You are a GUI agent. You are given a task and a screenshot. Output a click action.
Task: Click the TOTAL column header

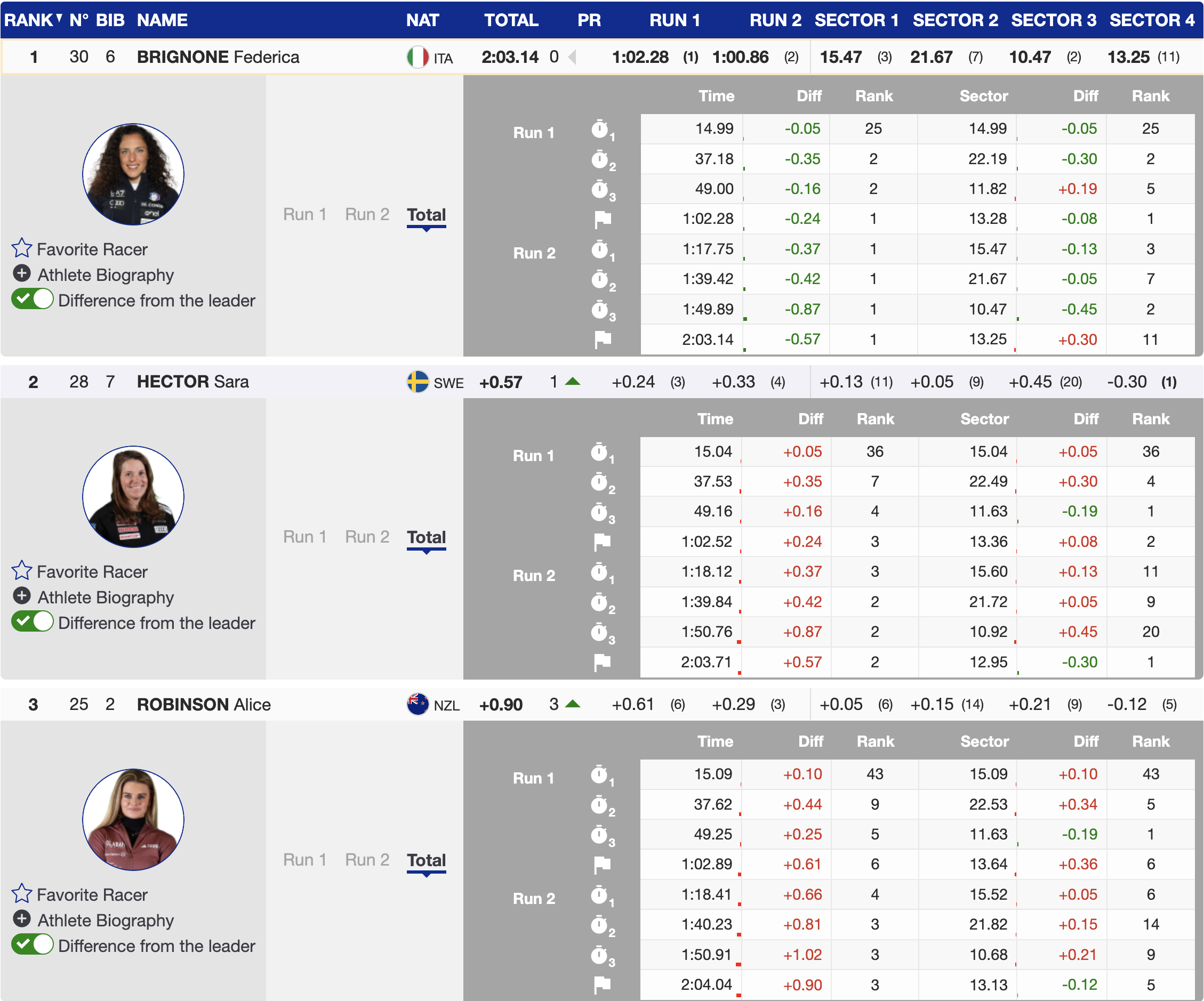click(x=511, y=20)
